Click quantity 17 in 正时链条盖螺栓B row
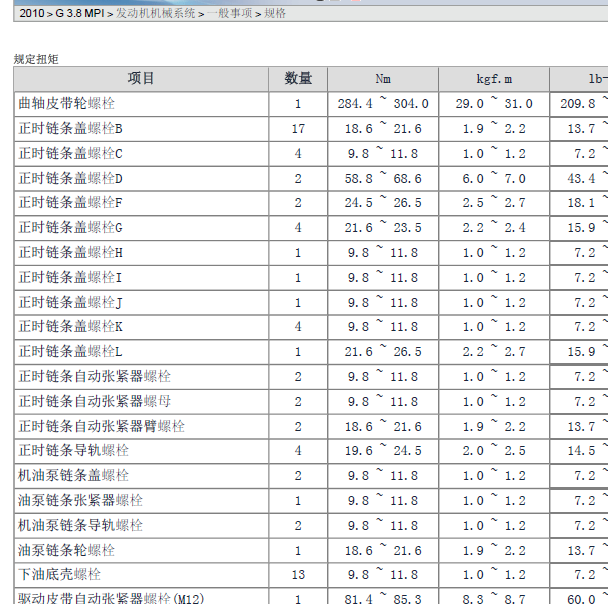Viewport: 608px width, 604px height. [298, 129]
